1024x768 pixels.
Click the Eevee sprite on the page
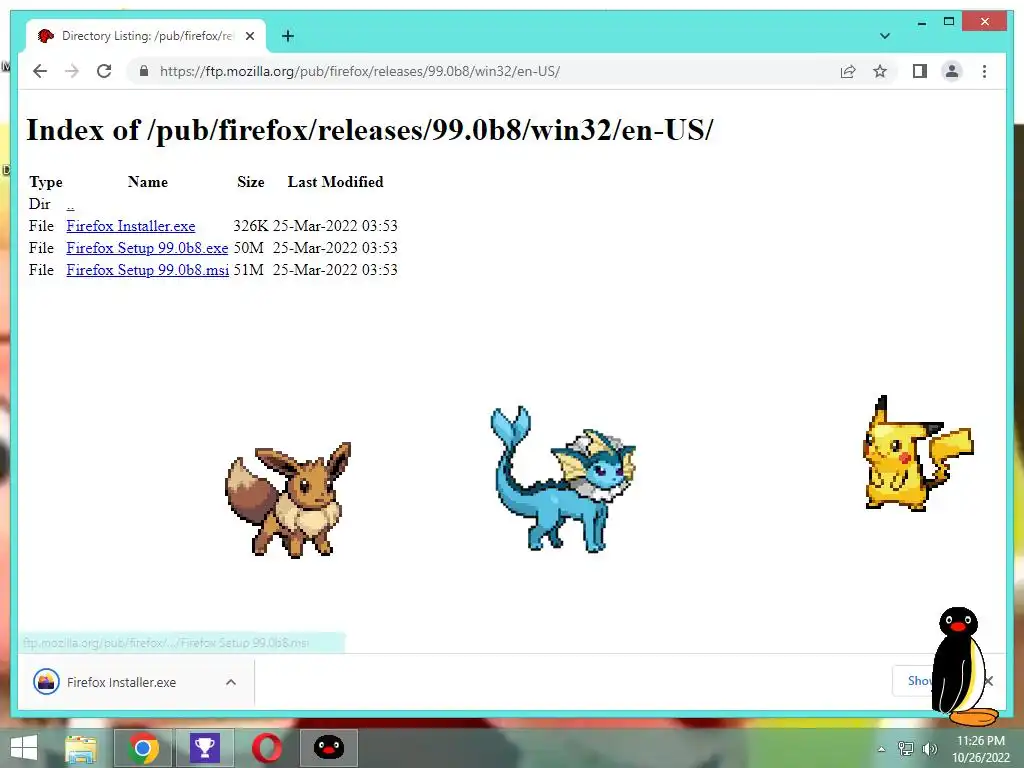point(287,500)
